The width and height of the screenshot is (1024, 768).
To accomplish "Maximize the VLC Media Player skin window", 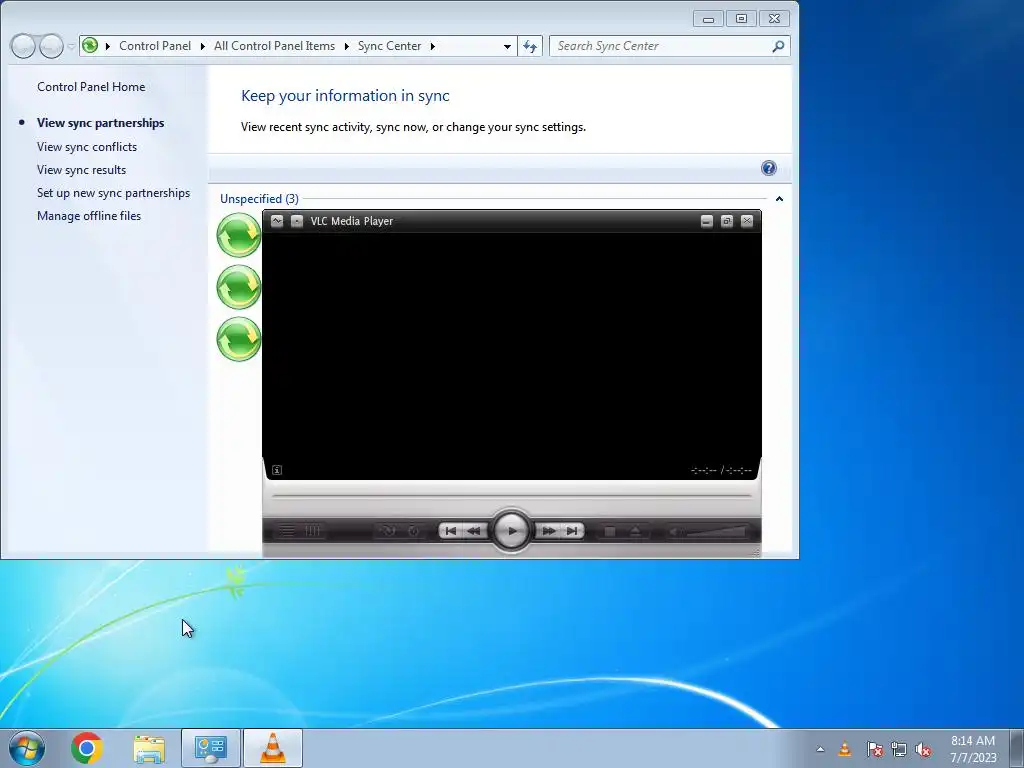I will 727,221.
